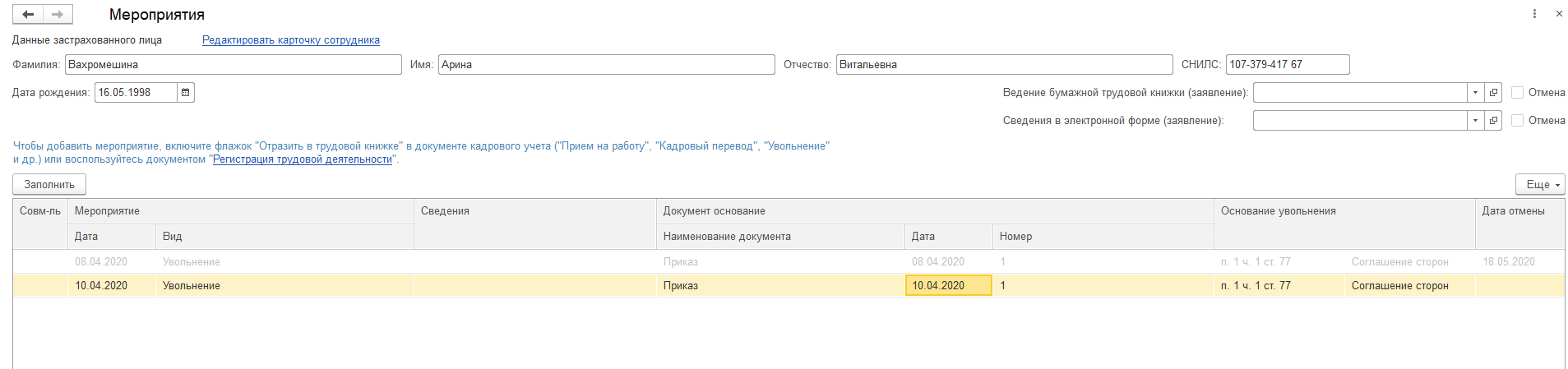This screenshot has width=1568, height=369.
Task: Click into the Дата рождения field
Action: click(136, 93)
